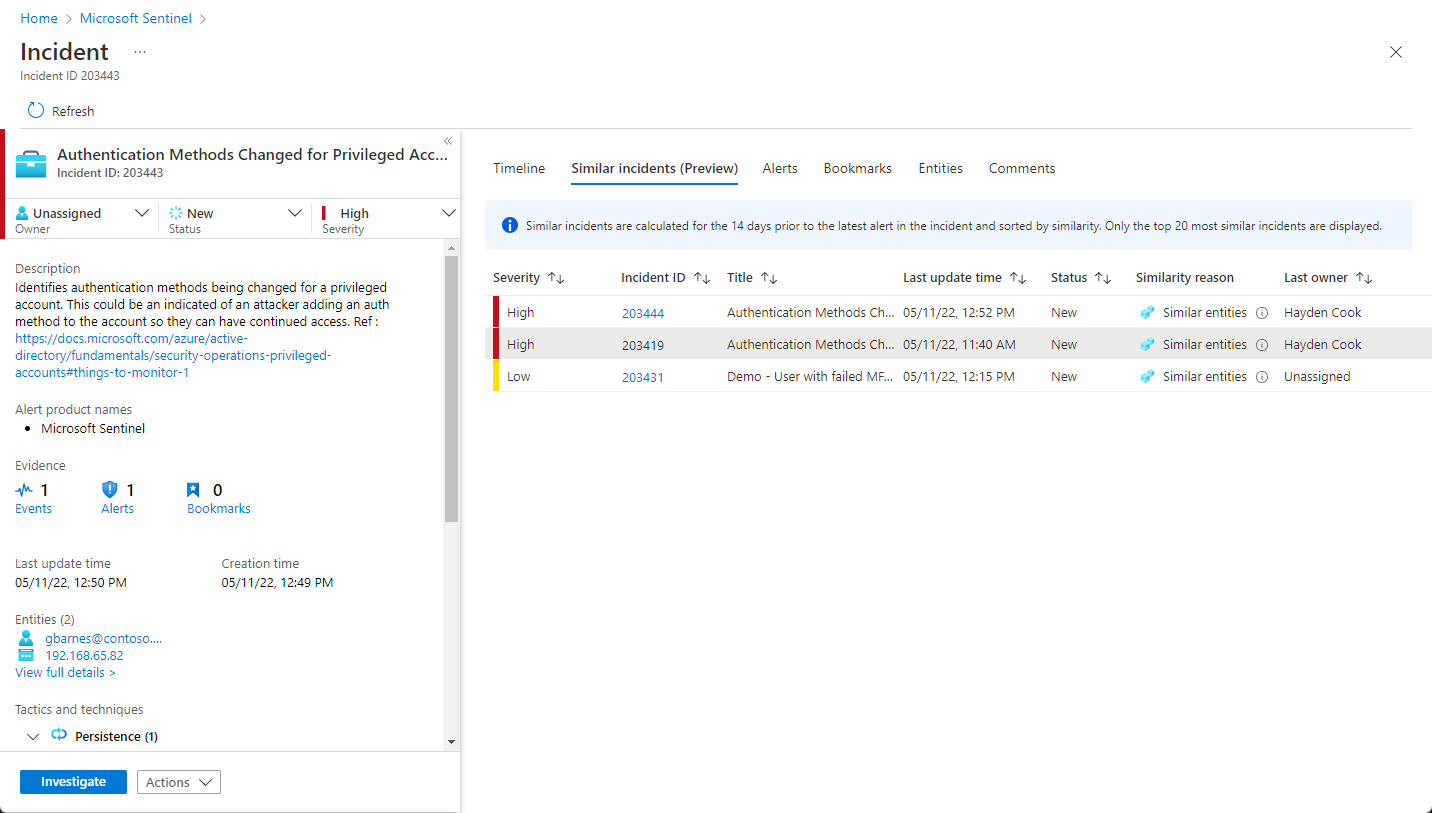Open similar incident 203444

643,313
